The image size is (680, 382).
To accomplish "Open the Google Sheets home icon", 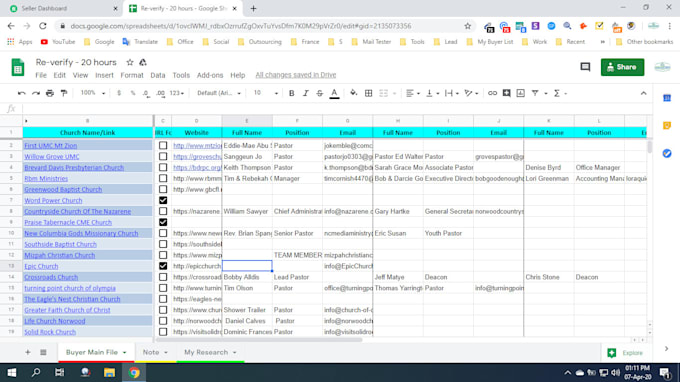I will (18, 67).
